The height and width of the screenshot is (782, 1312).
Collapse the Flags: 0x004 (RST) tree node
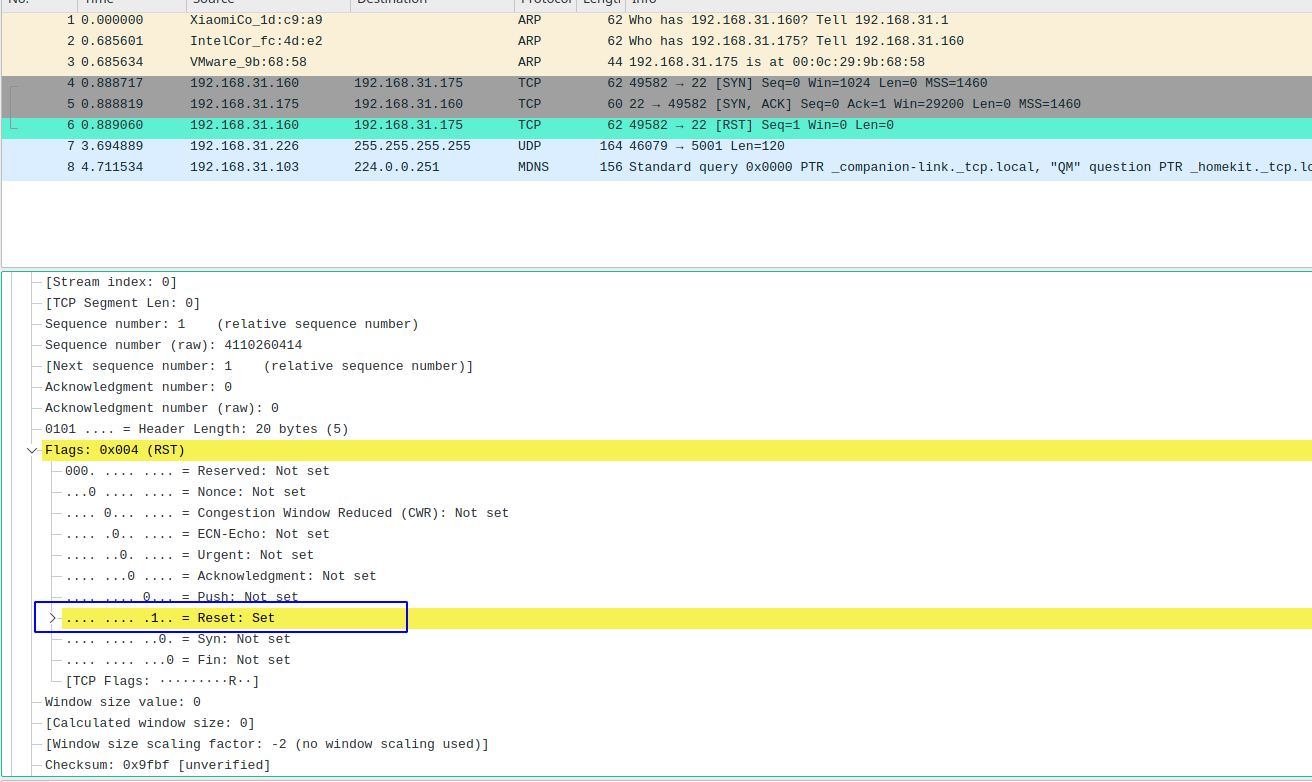click(x=32, y=451)
